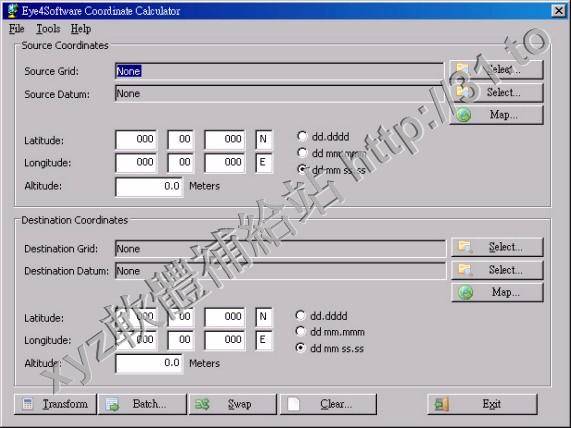Click the Clear button
Viewport: 571px width, 428px height.
tap(328, 404)
